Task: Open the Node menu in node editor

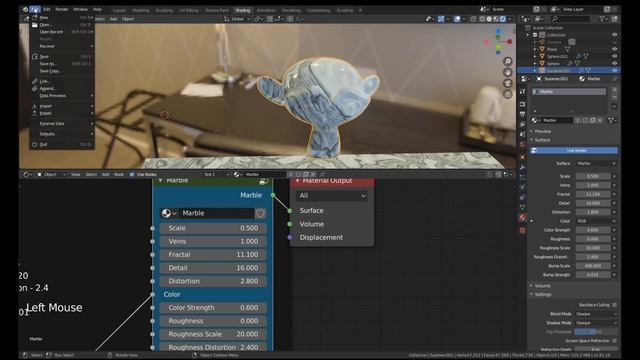Action: click(119, 174)
